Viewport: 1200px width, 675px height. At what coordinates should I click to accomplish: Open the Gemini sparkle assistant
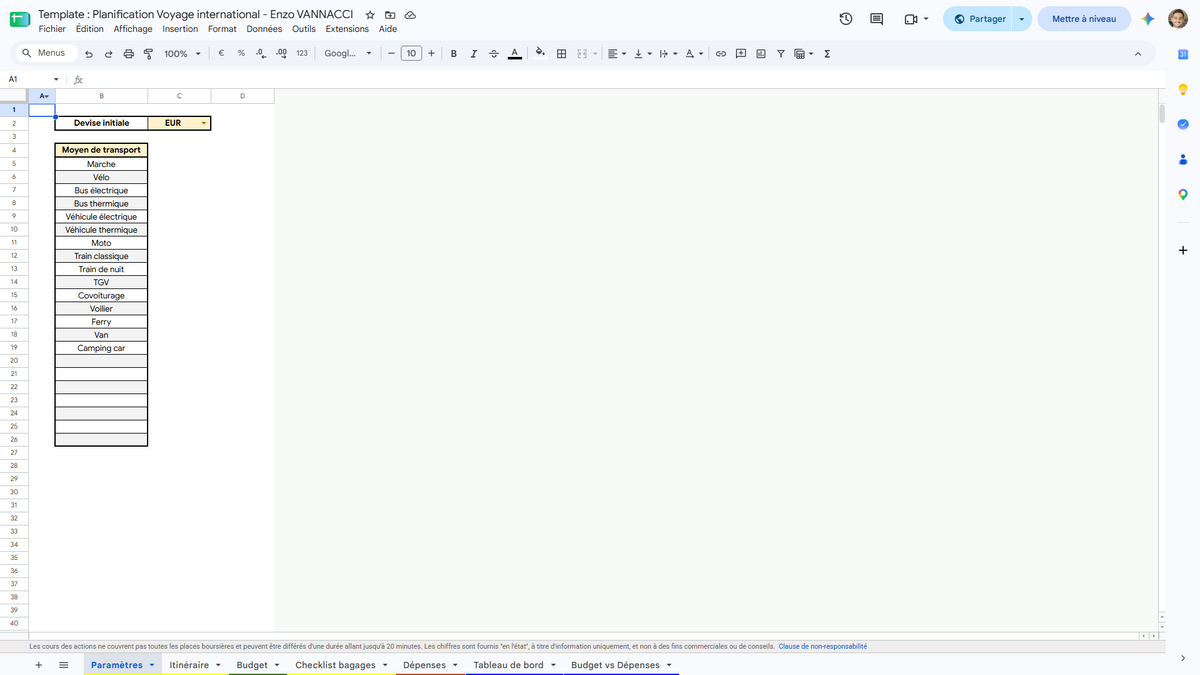(1149, 19)
